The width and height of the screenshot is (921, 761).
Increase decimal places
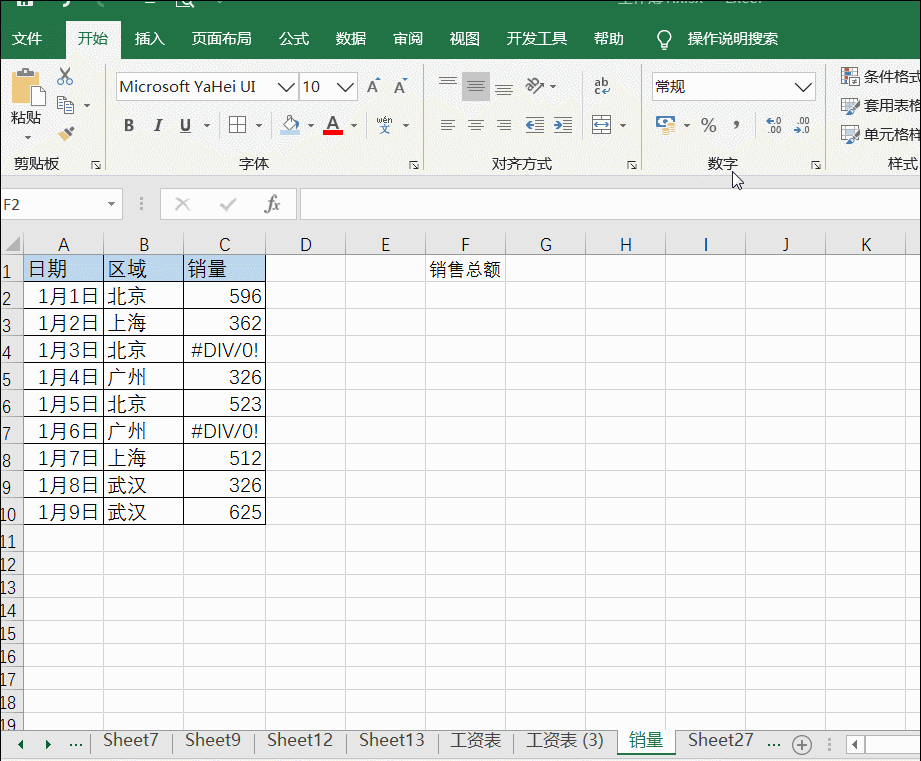[x=774, y=124]
